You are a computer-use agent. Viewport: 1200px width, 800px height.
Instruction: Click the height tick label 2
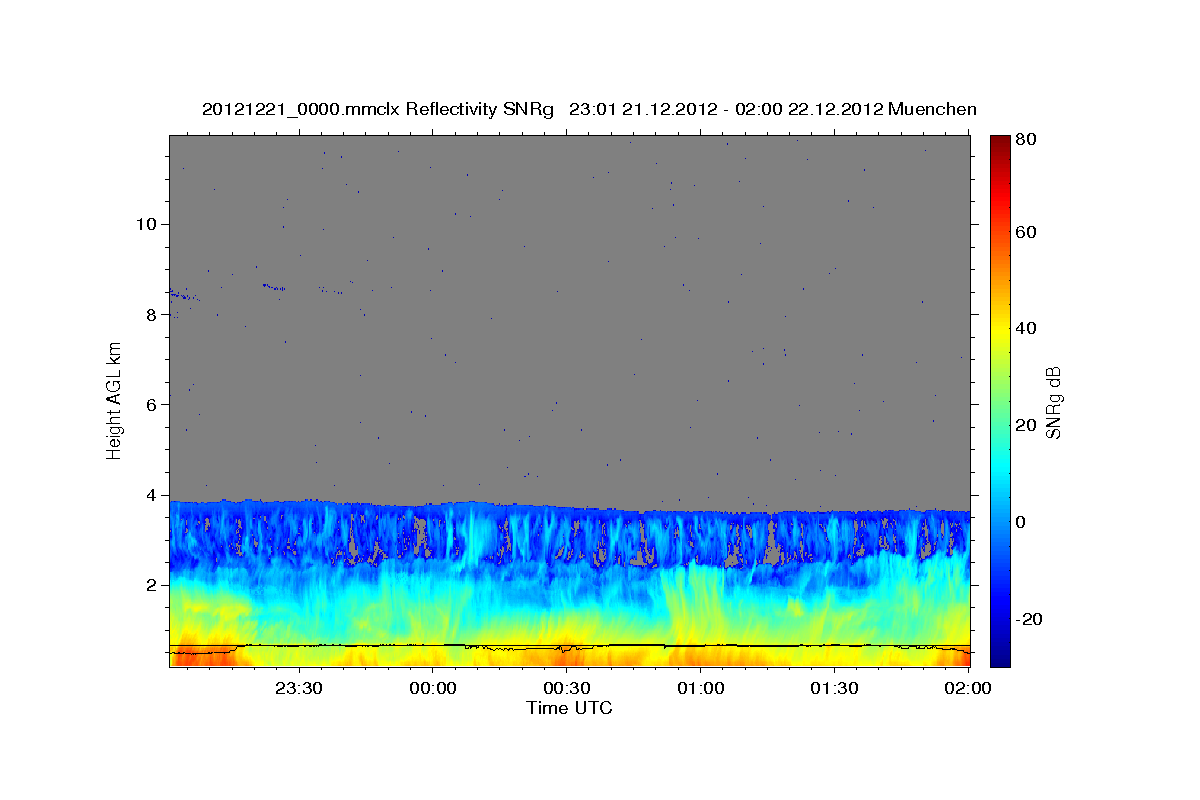tap(151, 585)
